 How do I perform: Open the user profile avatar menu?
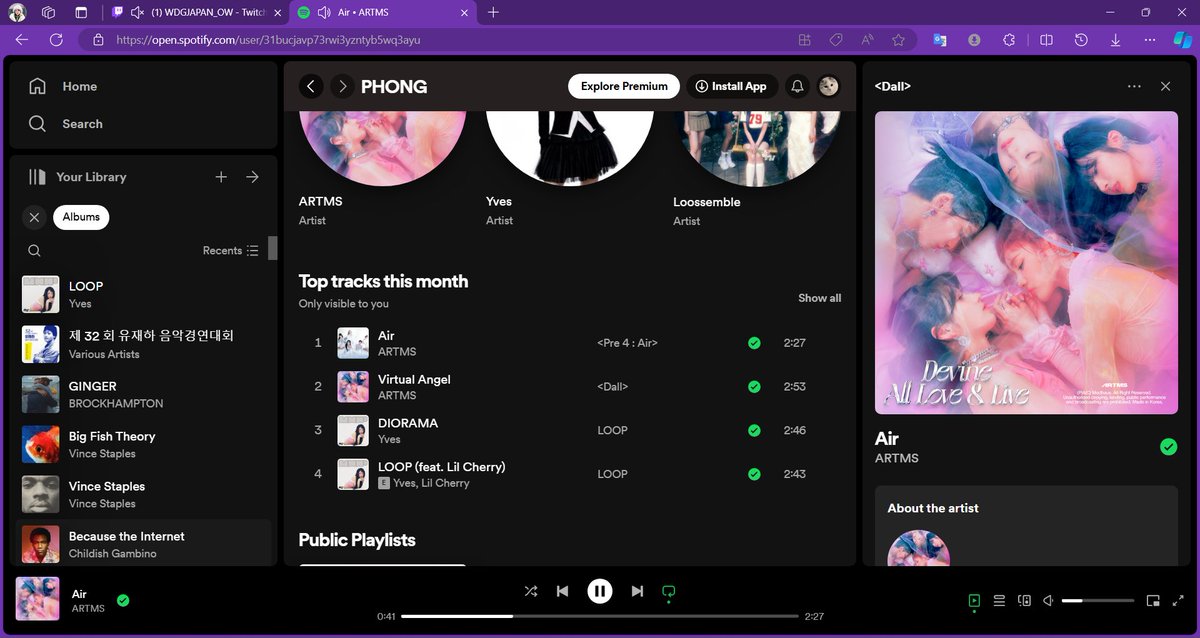point(829,86)
